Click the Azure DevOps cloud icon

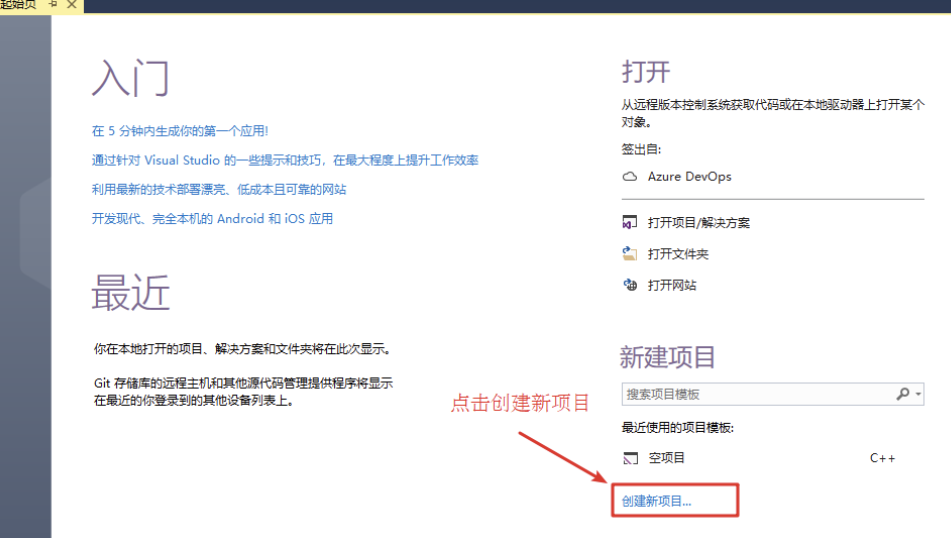(x=630, y=177)
